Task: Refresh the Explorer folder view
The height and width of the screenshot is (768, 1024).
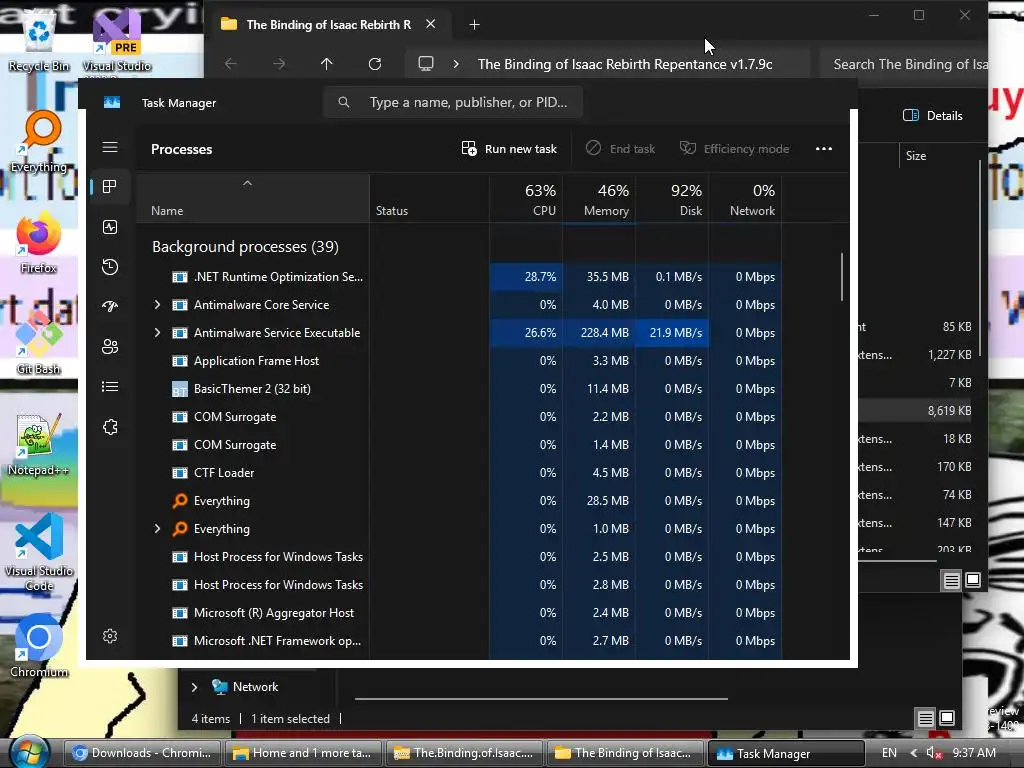Action: point(375,63)
